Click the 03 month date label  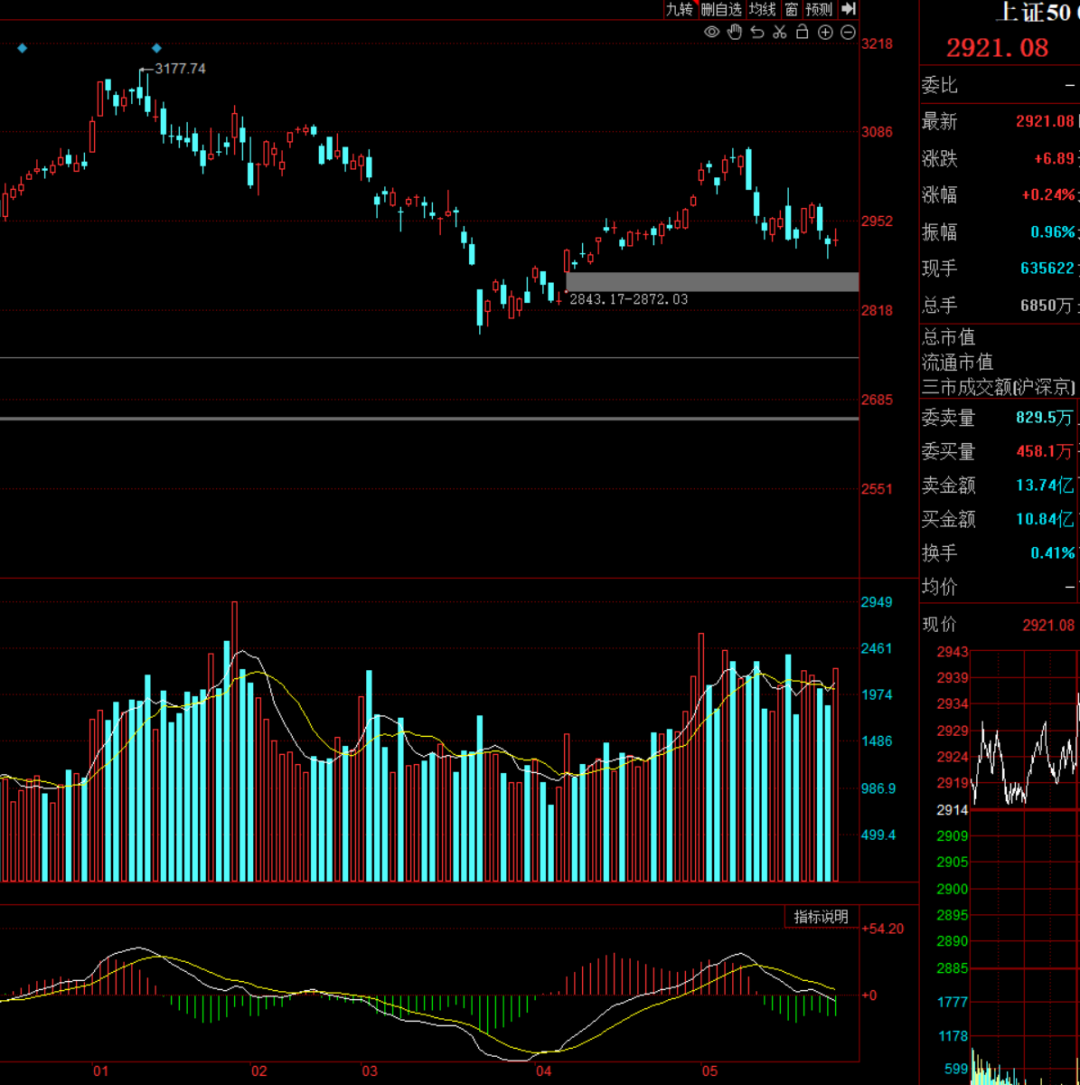click(369, 1071)
